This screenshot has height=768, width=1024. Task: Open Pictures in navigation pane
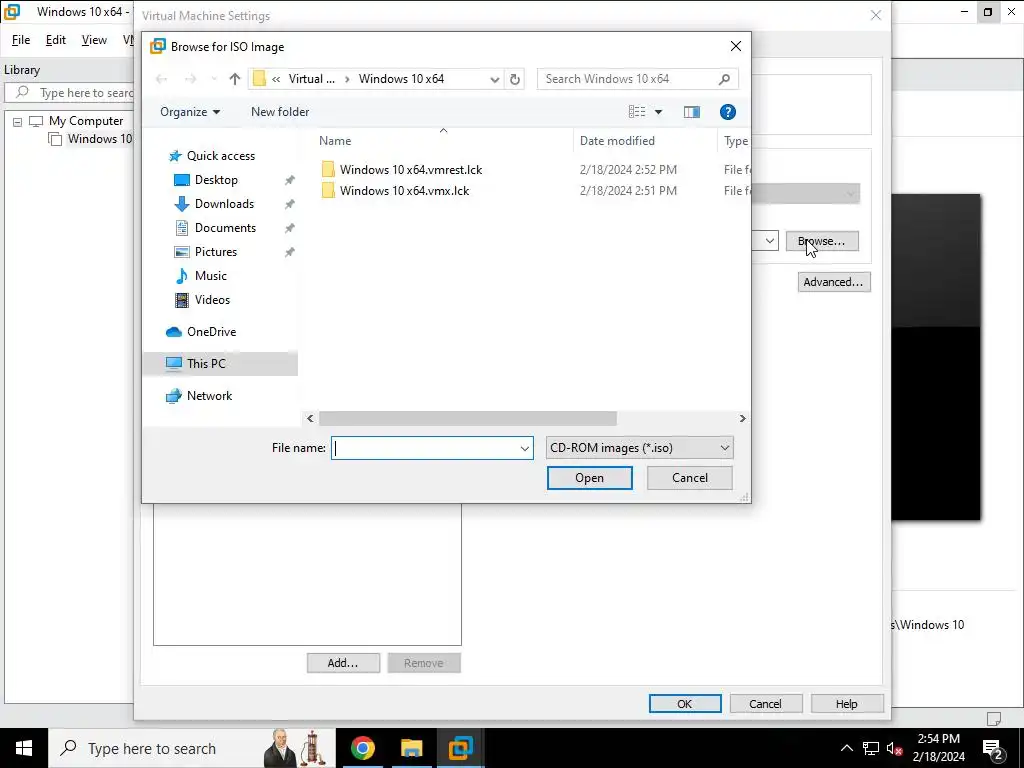click(x=216, y=252)
